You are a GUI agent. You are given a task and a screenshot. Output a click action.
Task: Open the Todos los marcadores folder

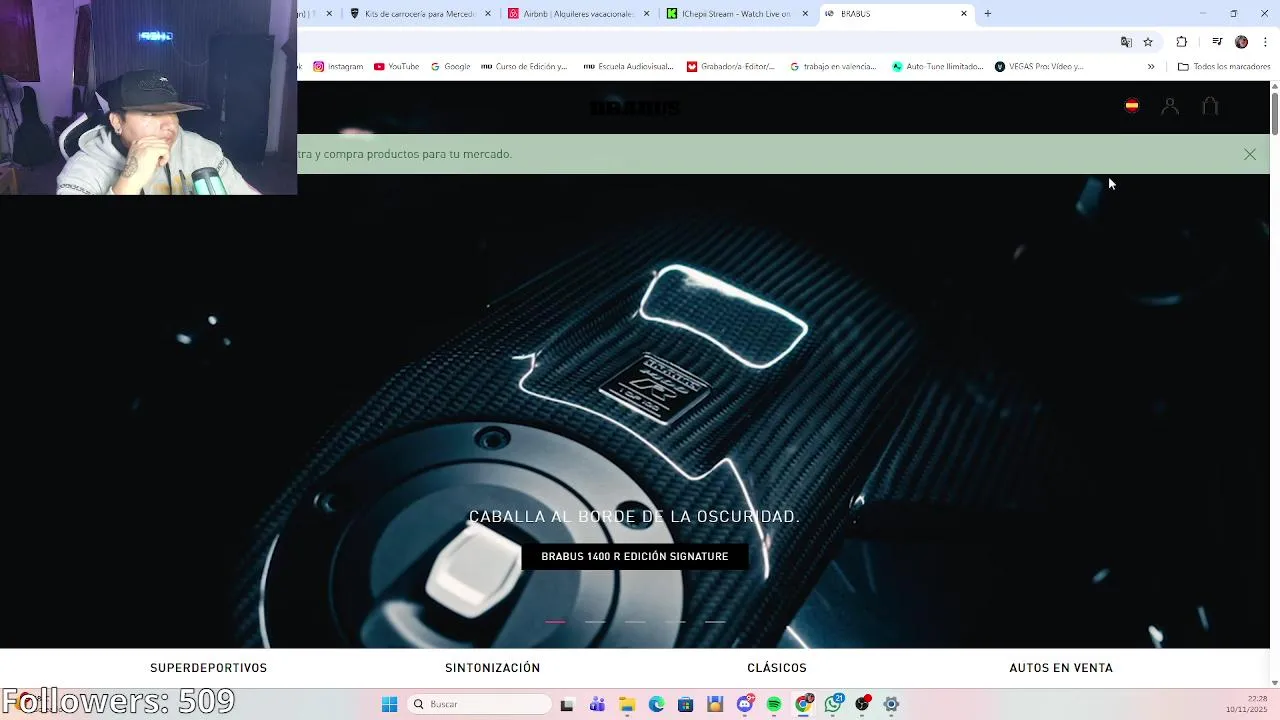(x=1223, y=67)
